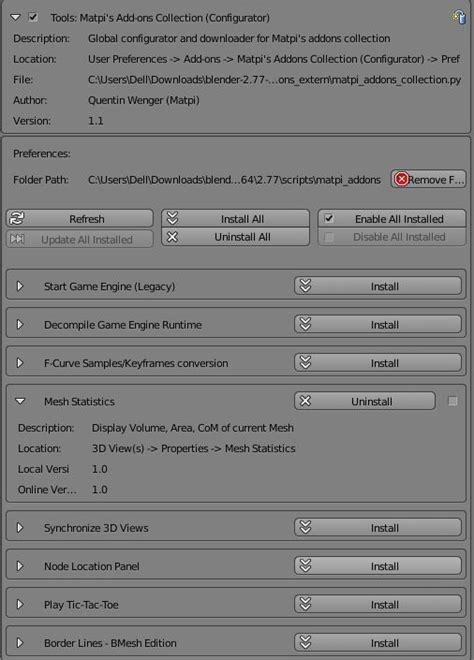Expand the Decompile Game Engine Runtime entry
Screen dimensions: 474x660
(x=20, y=325)
